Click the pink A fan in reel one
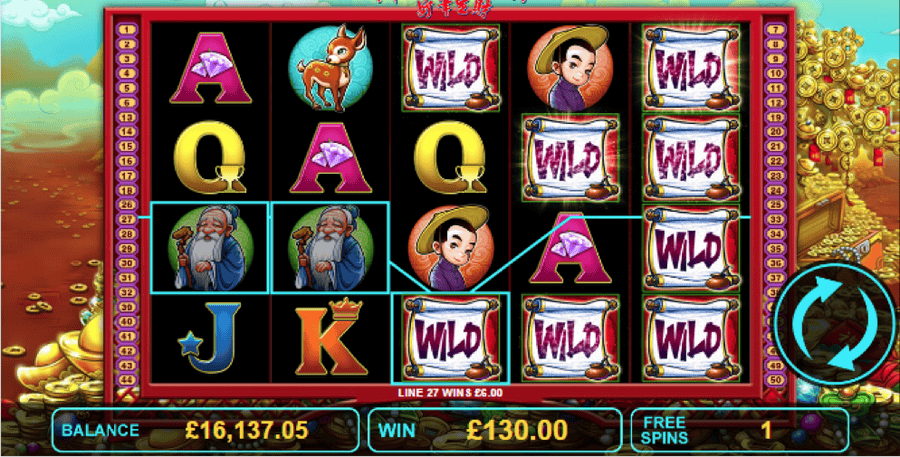 point(211,68)
